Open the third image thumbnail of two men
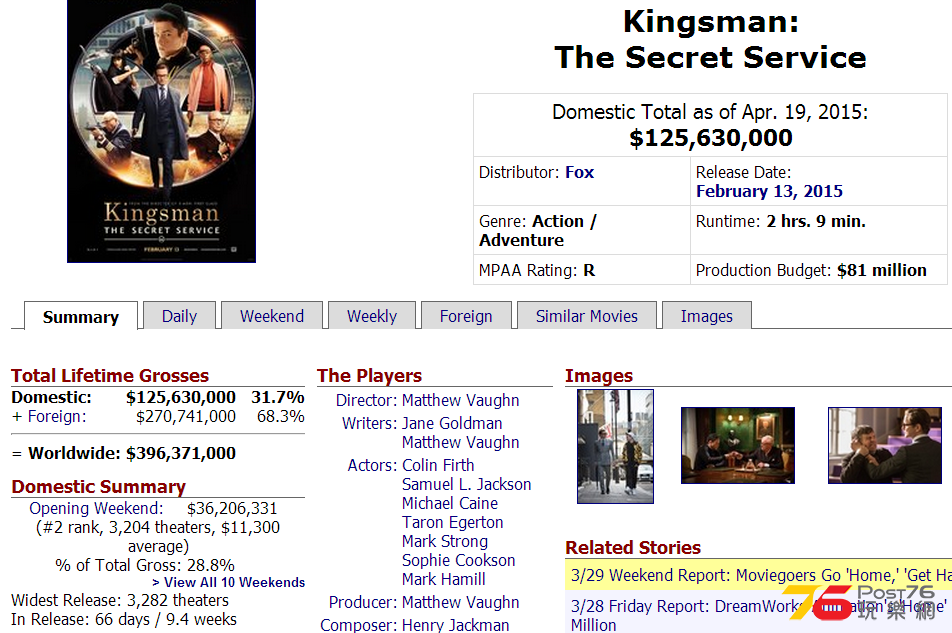This screenshot has width=952, height=633. coord(885,445)
